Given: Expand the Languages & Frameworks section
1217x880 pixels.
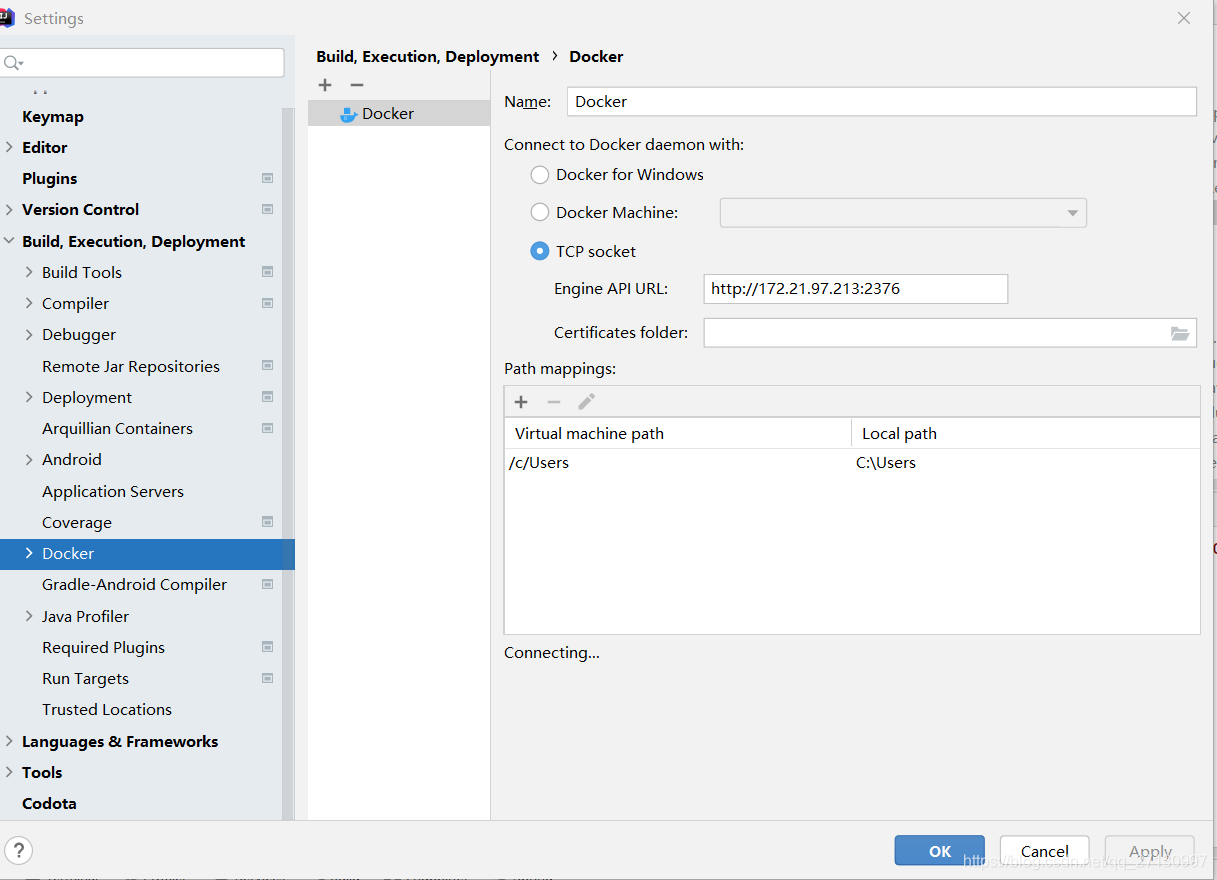Looking at the screenshot, I should tap(10, 741).
